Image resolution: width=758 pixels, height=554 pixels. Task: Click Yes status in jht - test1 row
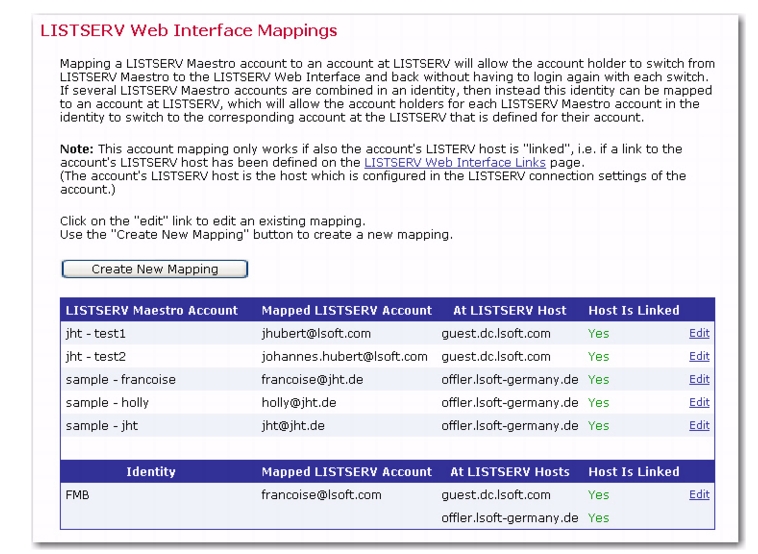point(598,334)
